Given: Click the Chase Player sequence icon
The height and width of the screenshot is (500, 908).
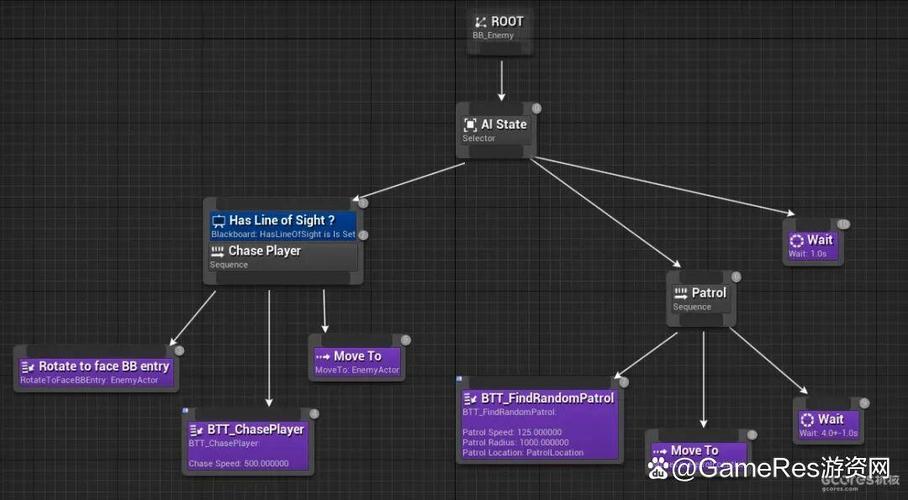Looking at the screenshot, I should (x=218, y=251).
